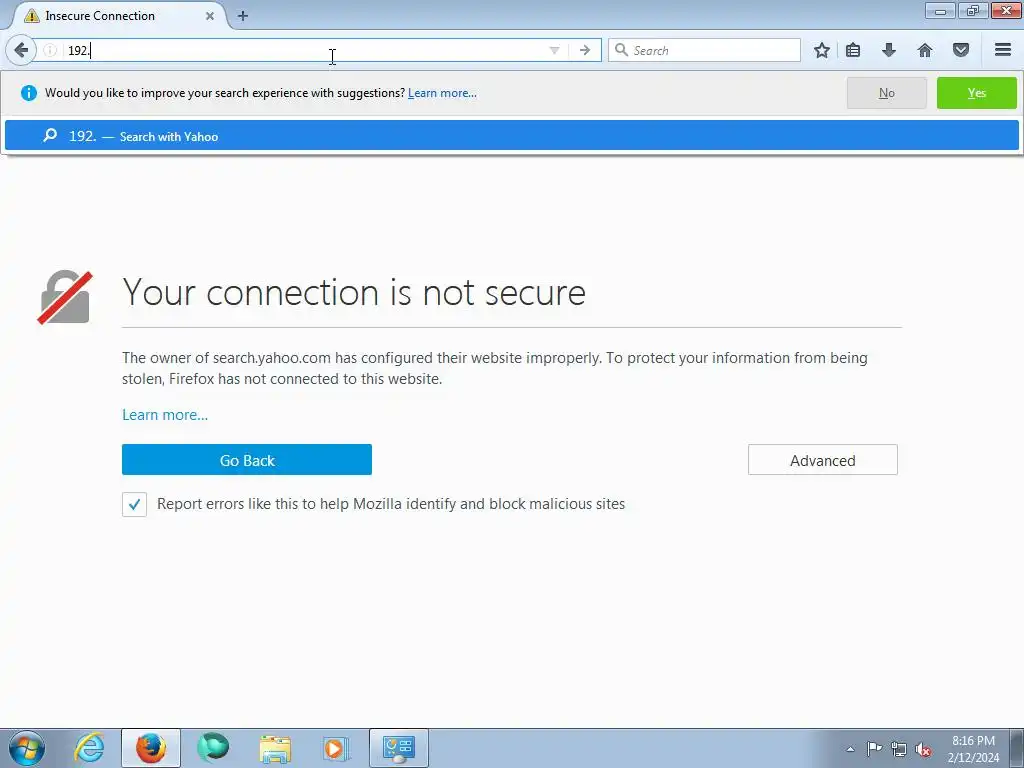This screenshot has height=768, width=1024.
Task: Click the Advanced button
Action: [x=822, y=460]
